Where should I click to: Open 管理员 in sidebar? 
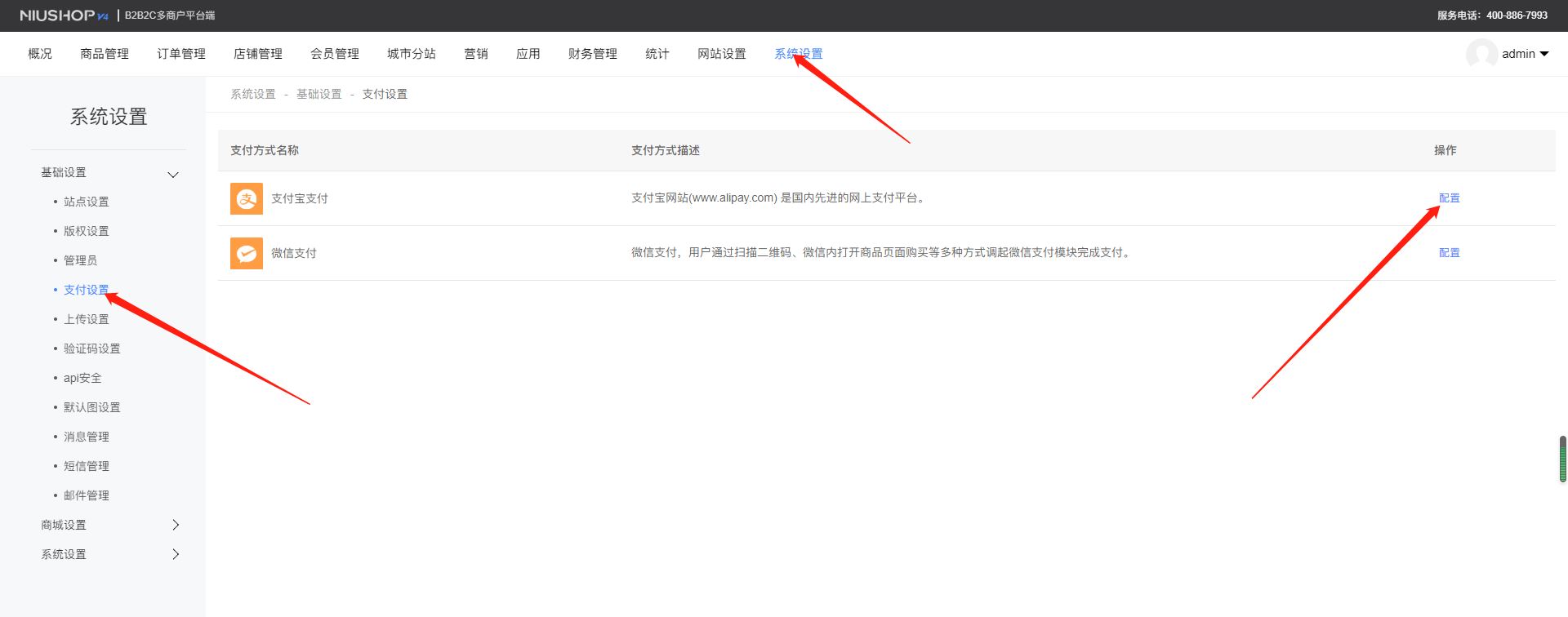click(81, 260)
